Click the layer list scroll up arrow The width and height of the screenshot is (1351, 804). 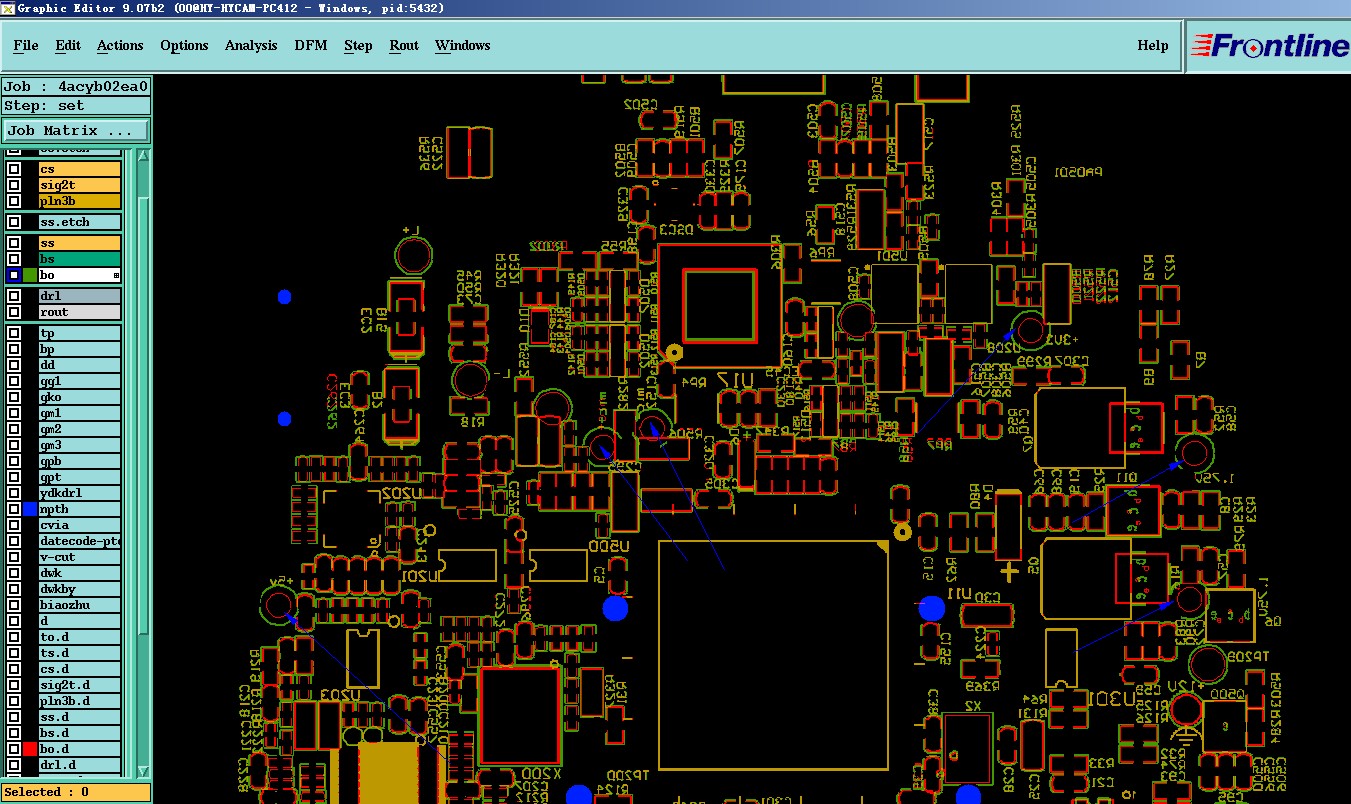click(144, 157)
